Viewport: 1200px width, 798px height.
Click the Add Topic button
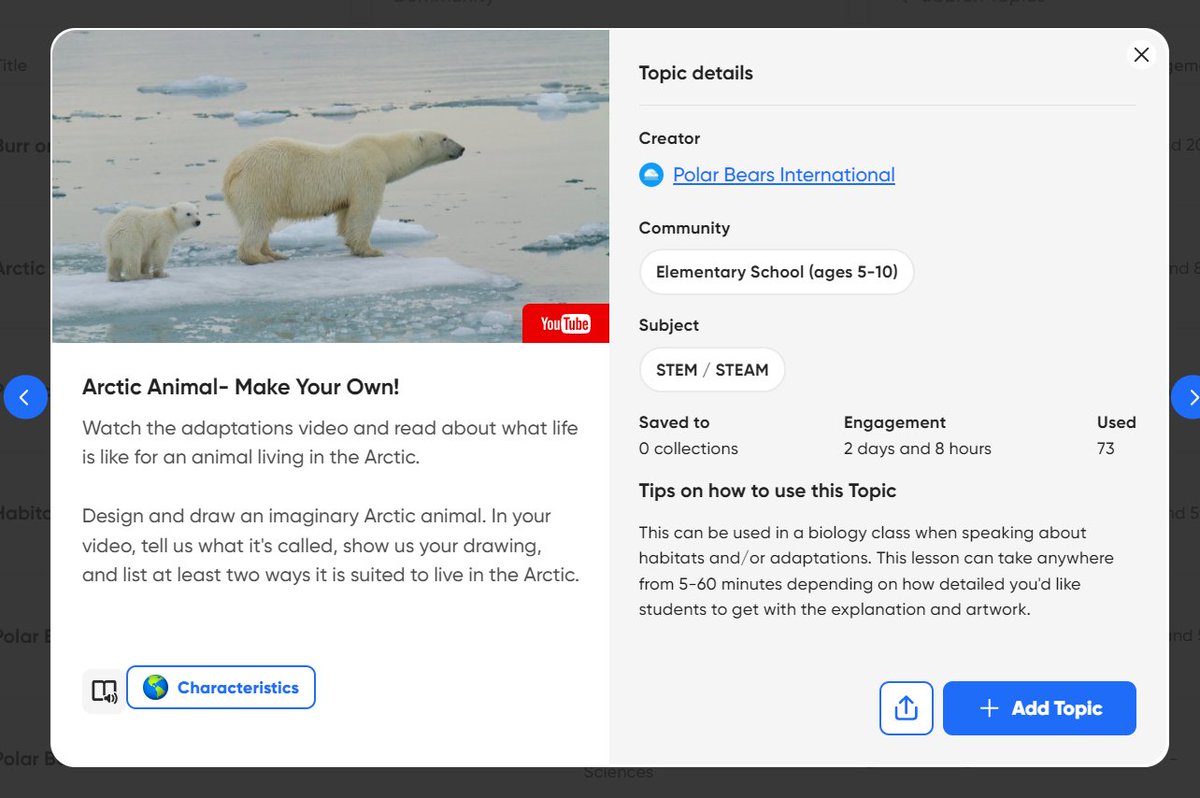coord(1039,708)
